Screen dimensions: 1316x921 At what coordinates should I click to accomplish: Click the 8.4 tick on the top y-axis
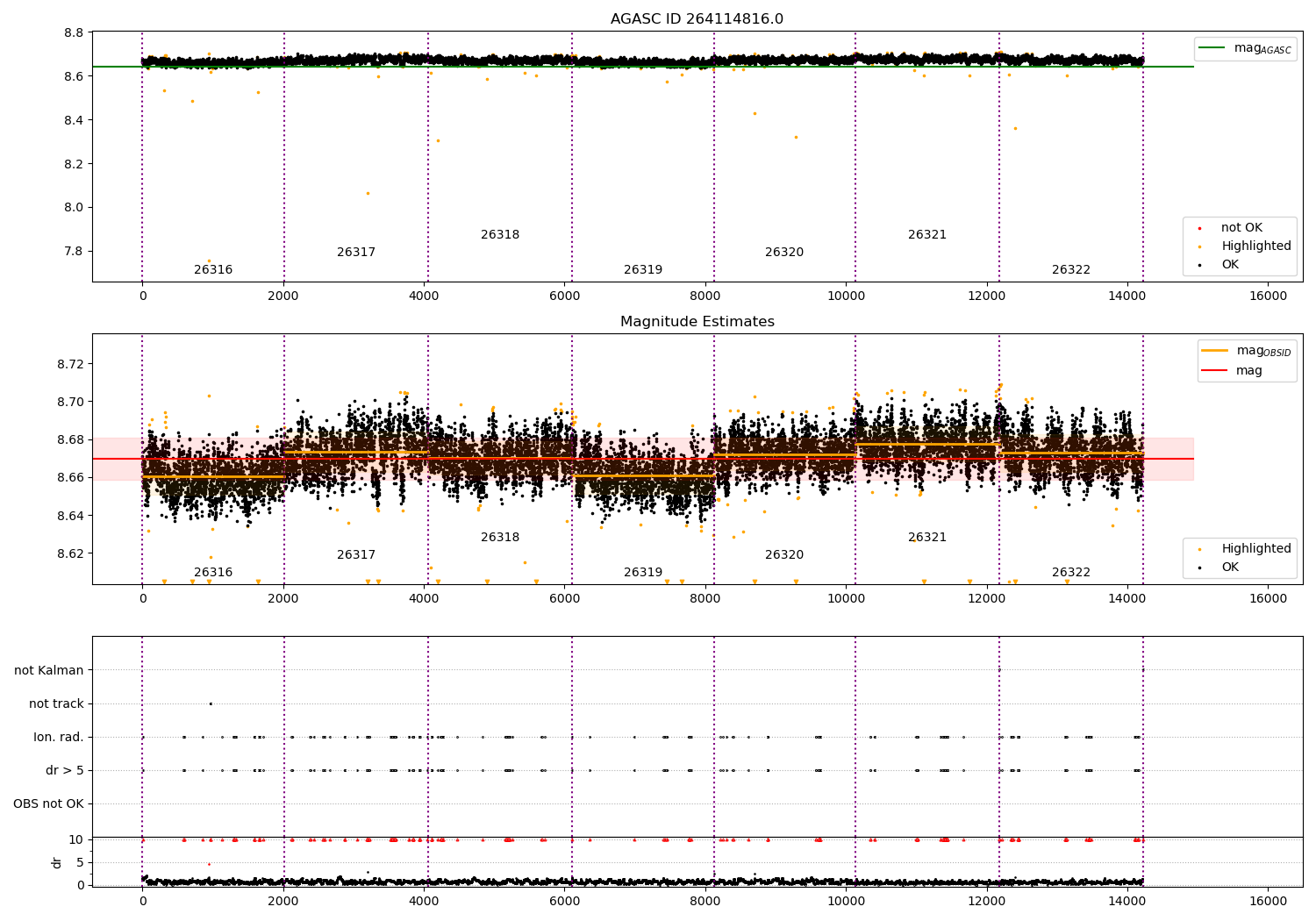75,121
